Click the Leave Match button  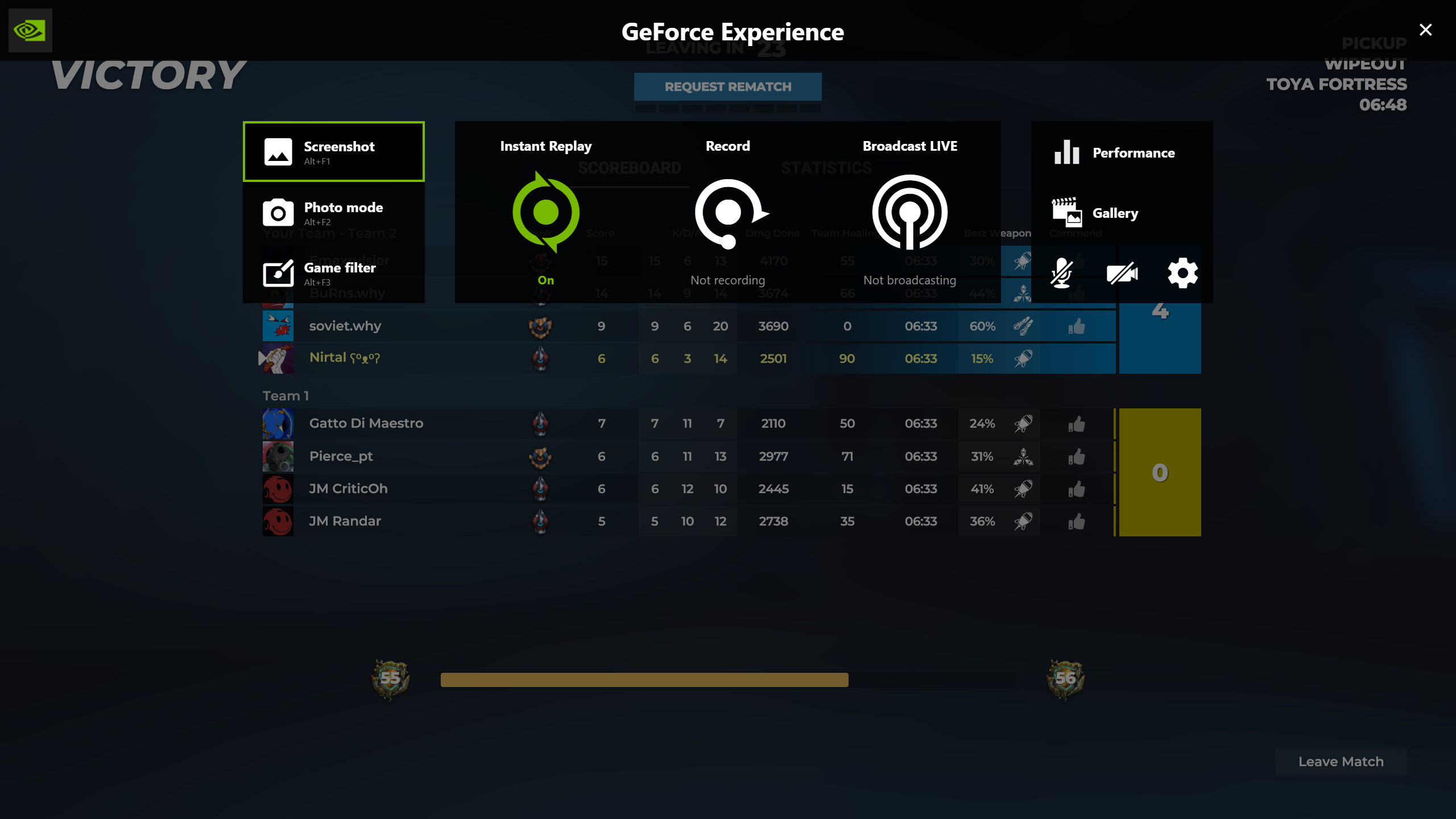[x=1341, y=762]
